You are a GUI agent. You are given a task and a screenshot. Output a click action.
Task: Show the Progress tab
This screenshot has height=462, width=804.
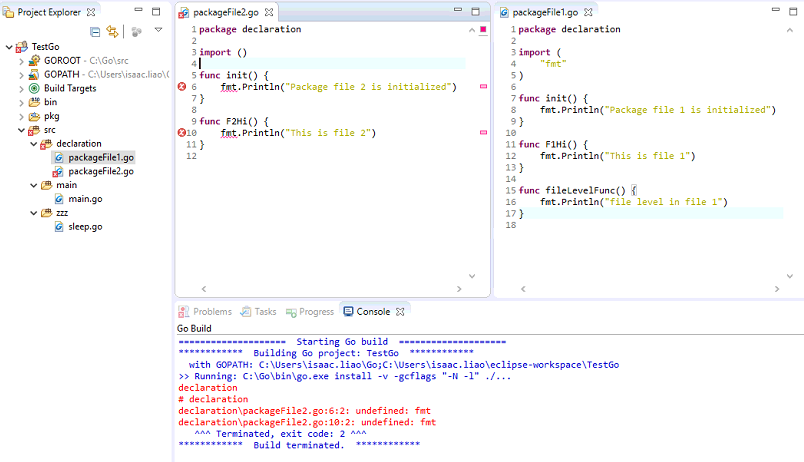tap(310, 312)
